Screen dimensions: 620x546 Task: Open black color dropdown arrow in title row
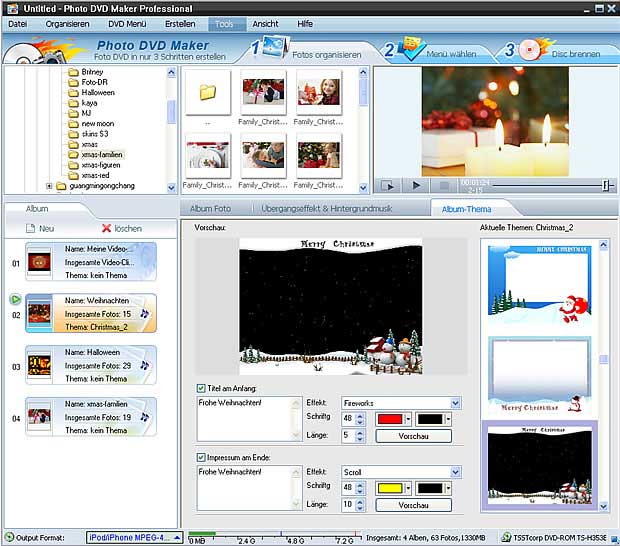point(448,419)
